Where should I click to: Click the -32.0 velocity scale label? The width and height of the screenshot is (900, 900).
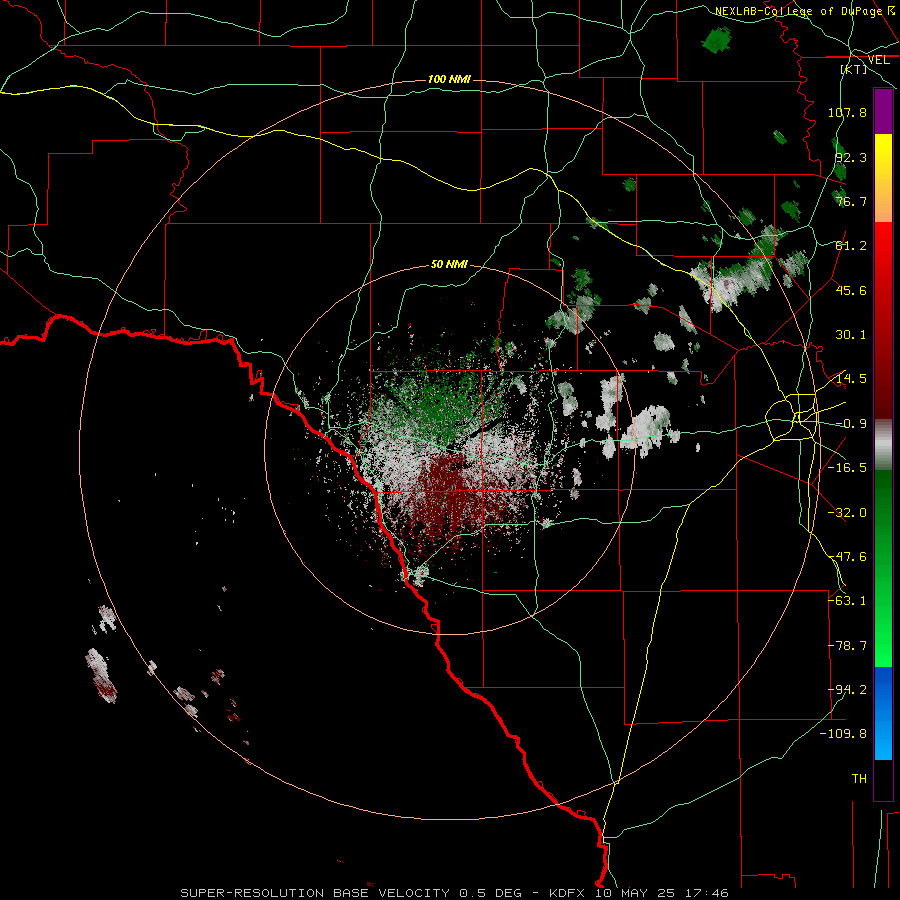click(x=847, y=513)
